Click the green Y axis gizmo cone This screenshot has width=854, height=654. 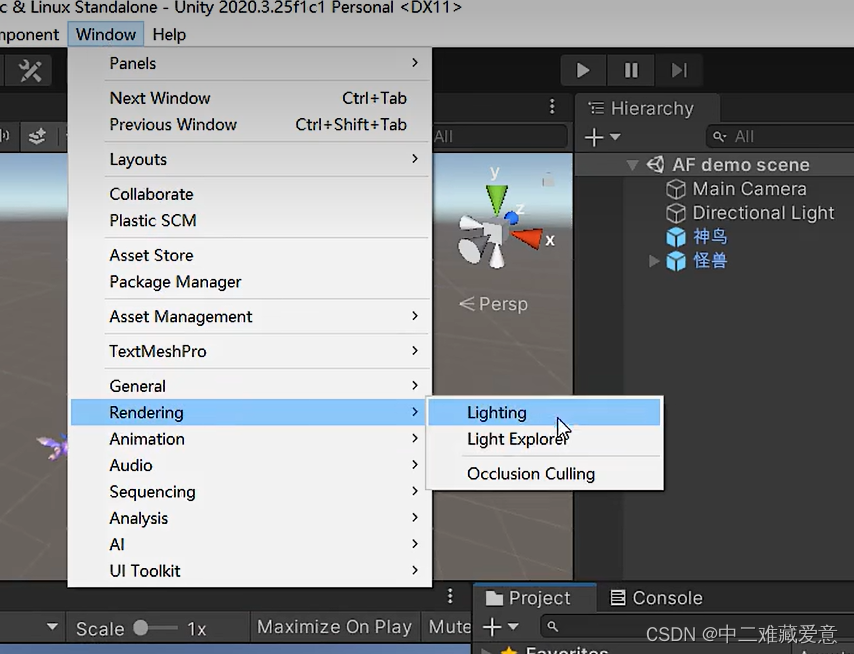pyautogui.click(x=496, y=198)
